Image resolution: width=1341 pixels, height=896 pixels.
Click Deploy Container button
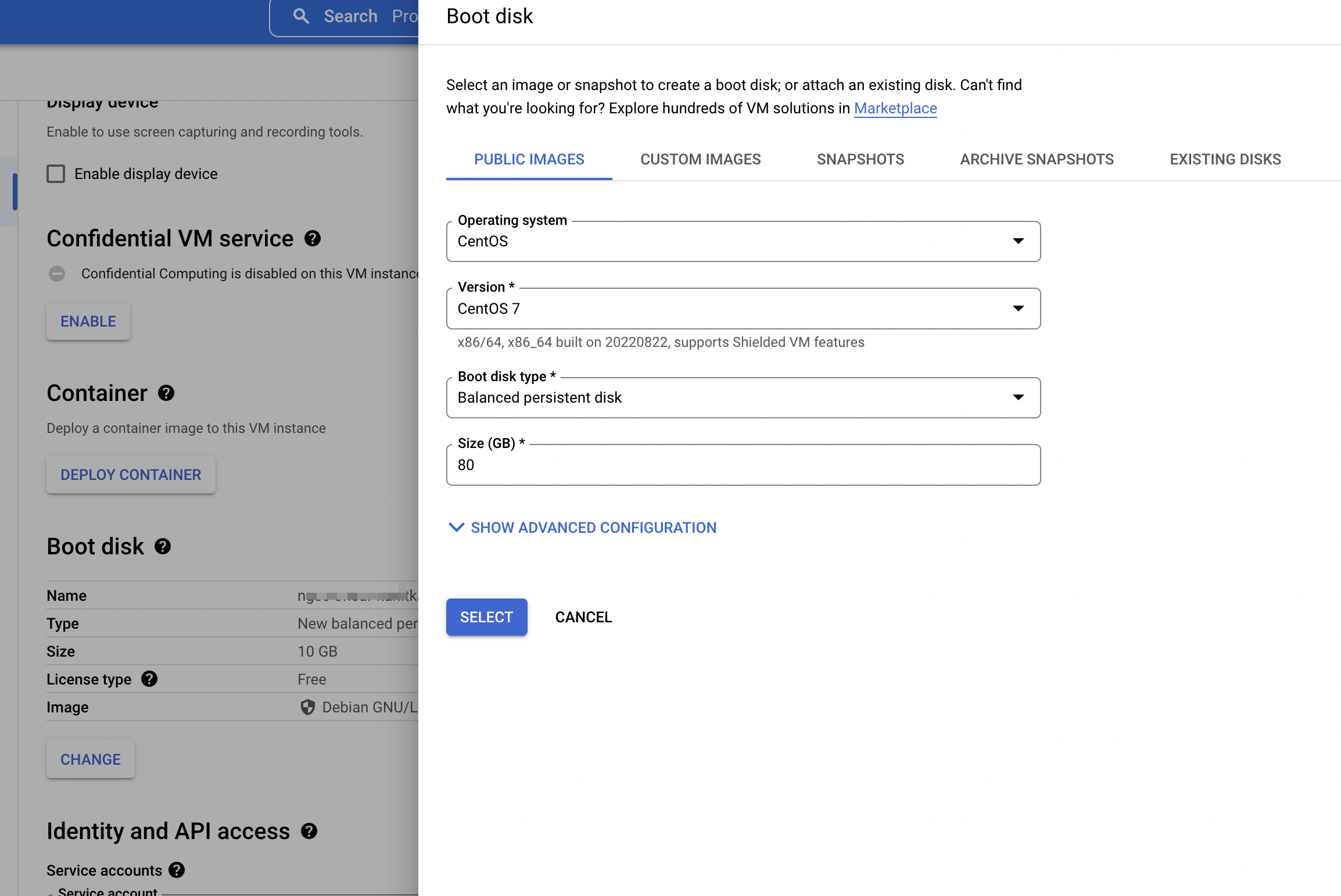[131, 475]
